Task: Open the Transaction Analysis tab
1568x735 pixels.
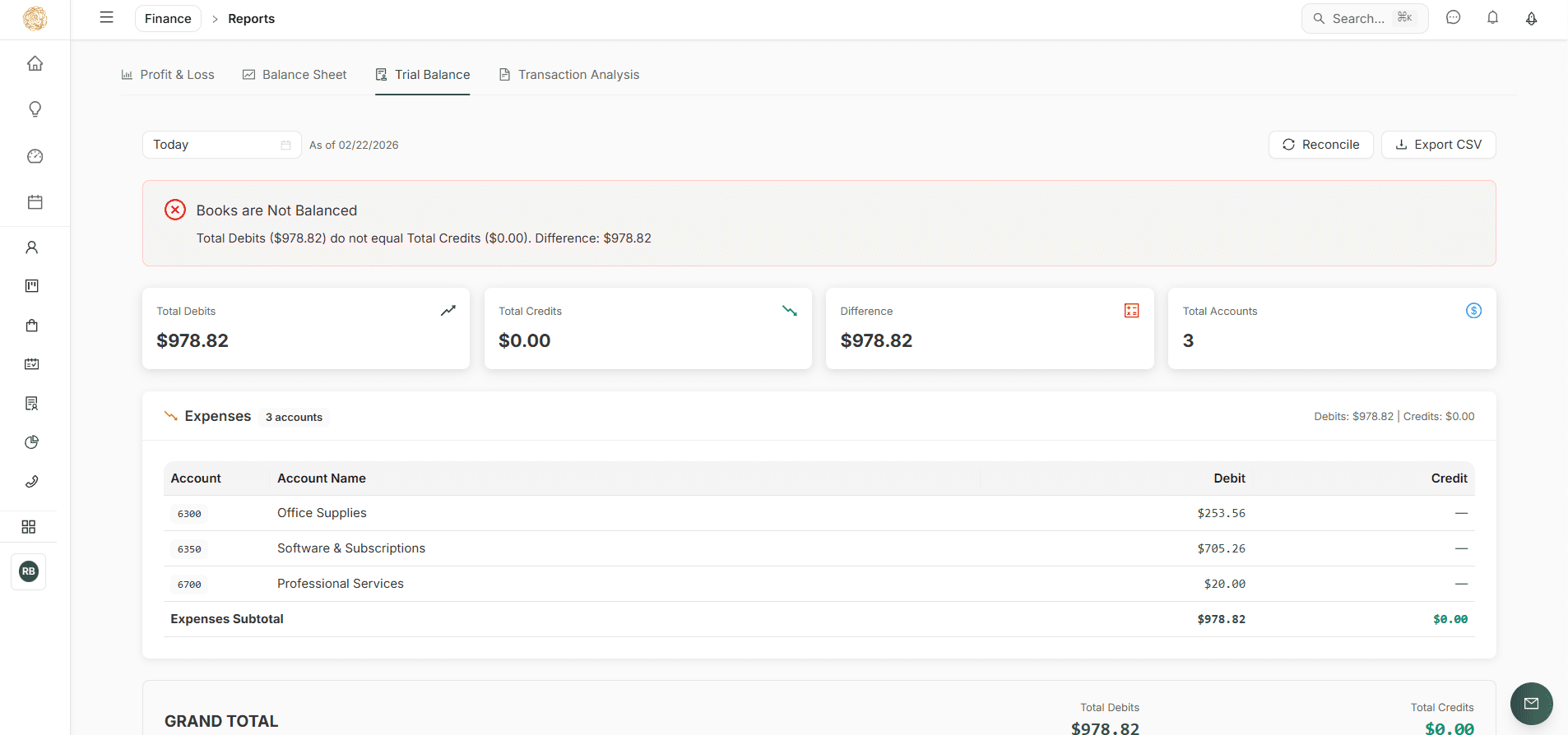Action: pos(569,75)
